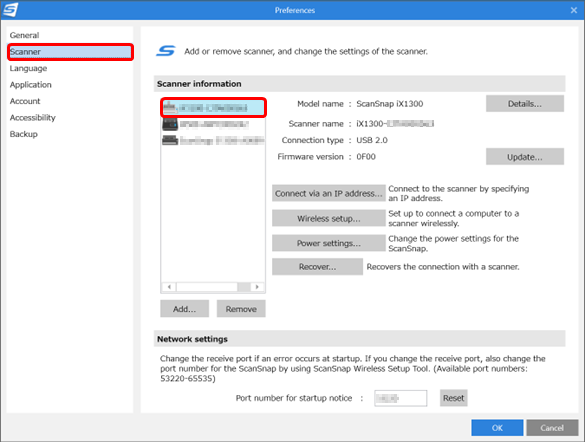Select the first scanner icon in list
Image resolution: width=585 pixels, height=442 pixels.
coord(170,108)
